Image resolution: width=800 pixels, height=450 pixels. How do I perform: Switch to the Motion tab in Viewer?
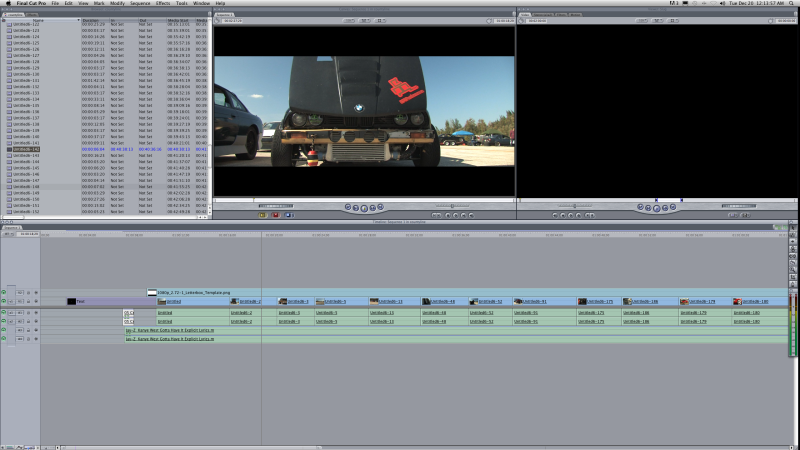[x=576, y=15]
